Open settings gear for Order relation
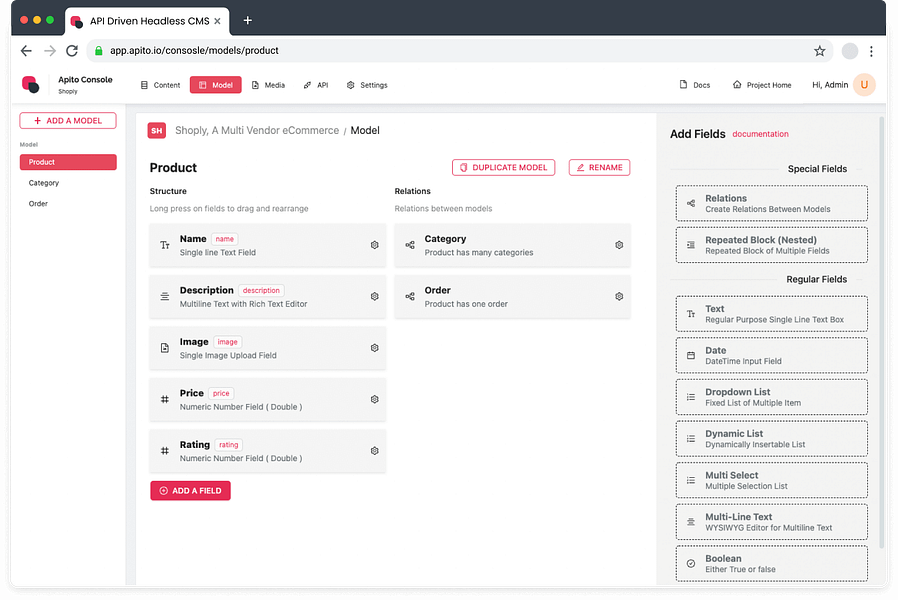898x600 pixels. tap(619, 297)
